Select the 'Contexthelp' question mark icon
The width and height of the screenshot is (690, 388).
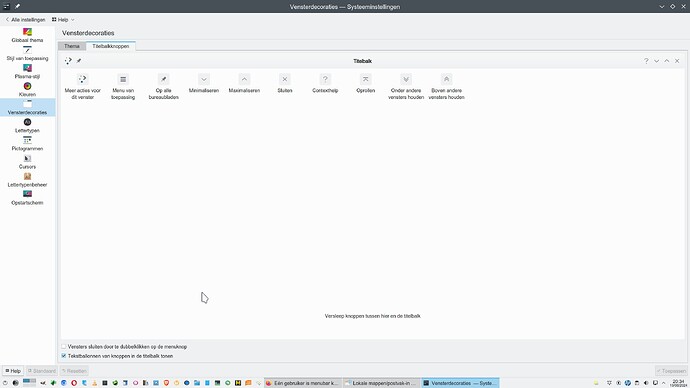tap(325, 79)
